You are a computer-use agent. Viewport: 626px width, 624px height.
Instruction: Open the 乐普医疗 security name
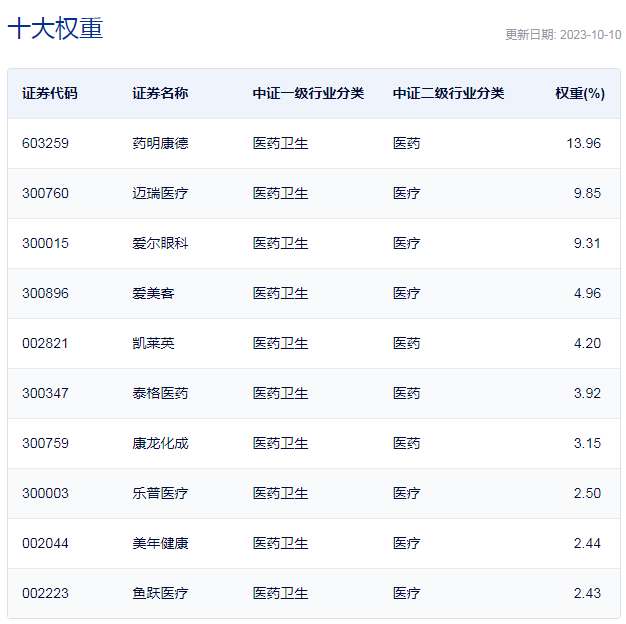[x=160, y=493]
